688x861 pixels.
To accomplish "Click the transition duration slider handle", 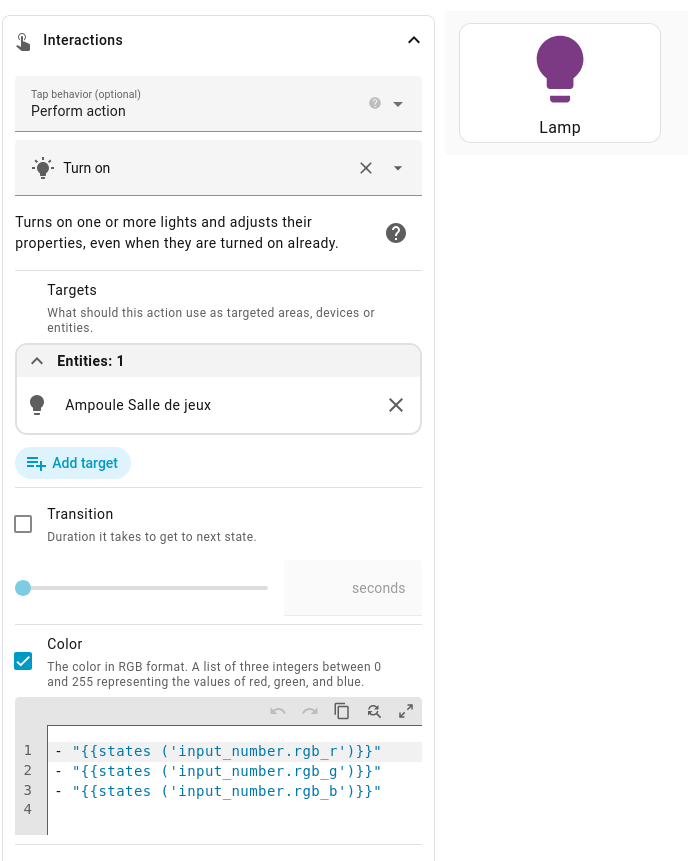I will pos(23,588).
